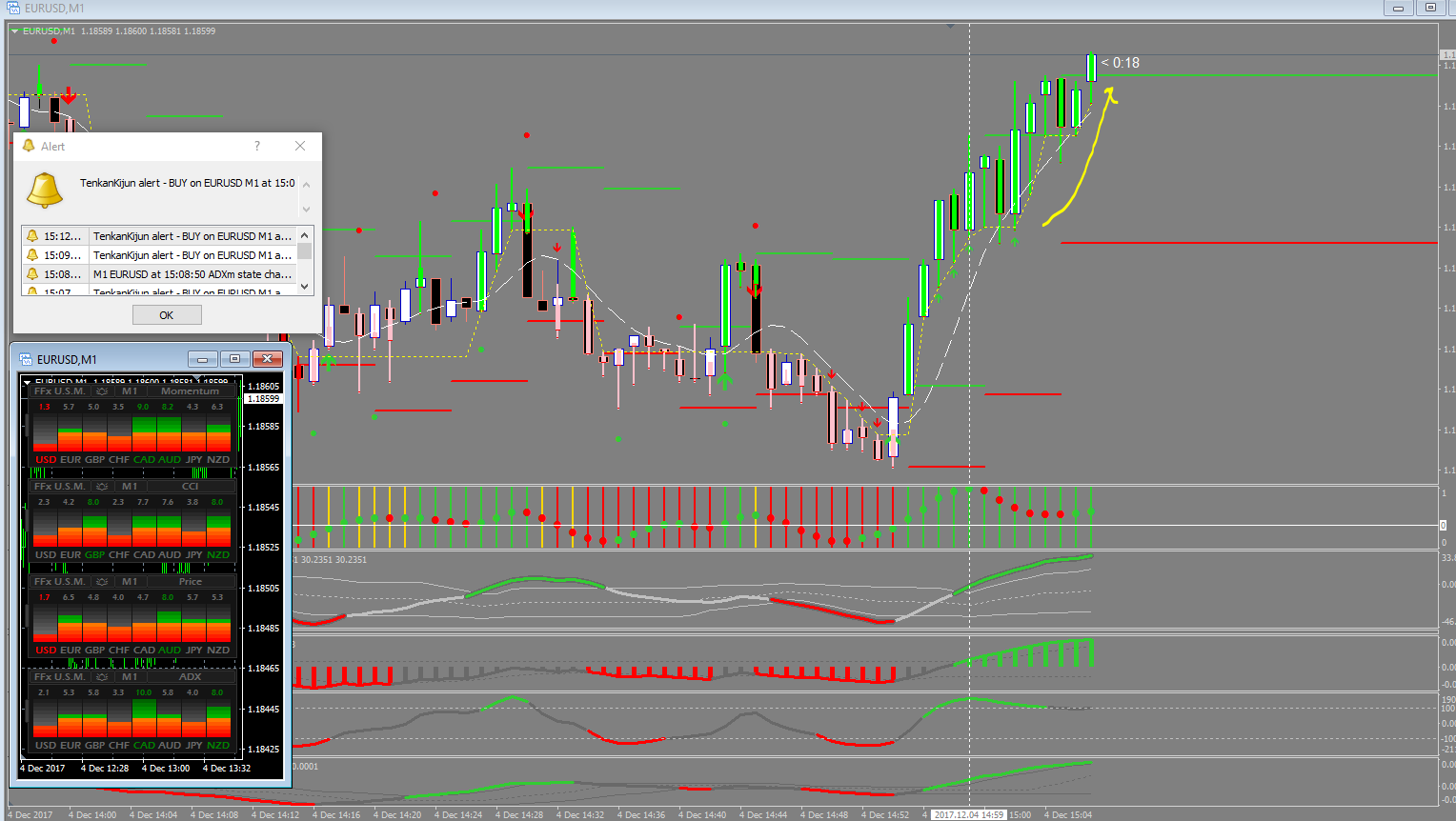Click the M1 timeframe button in the Price panel
The height and width of the screenshot is (821, 1456).
(130, 582)
